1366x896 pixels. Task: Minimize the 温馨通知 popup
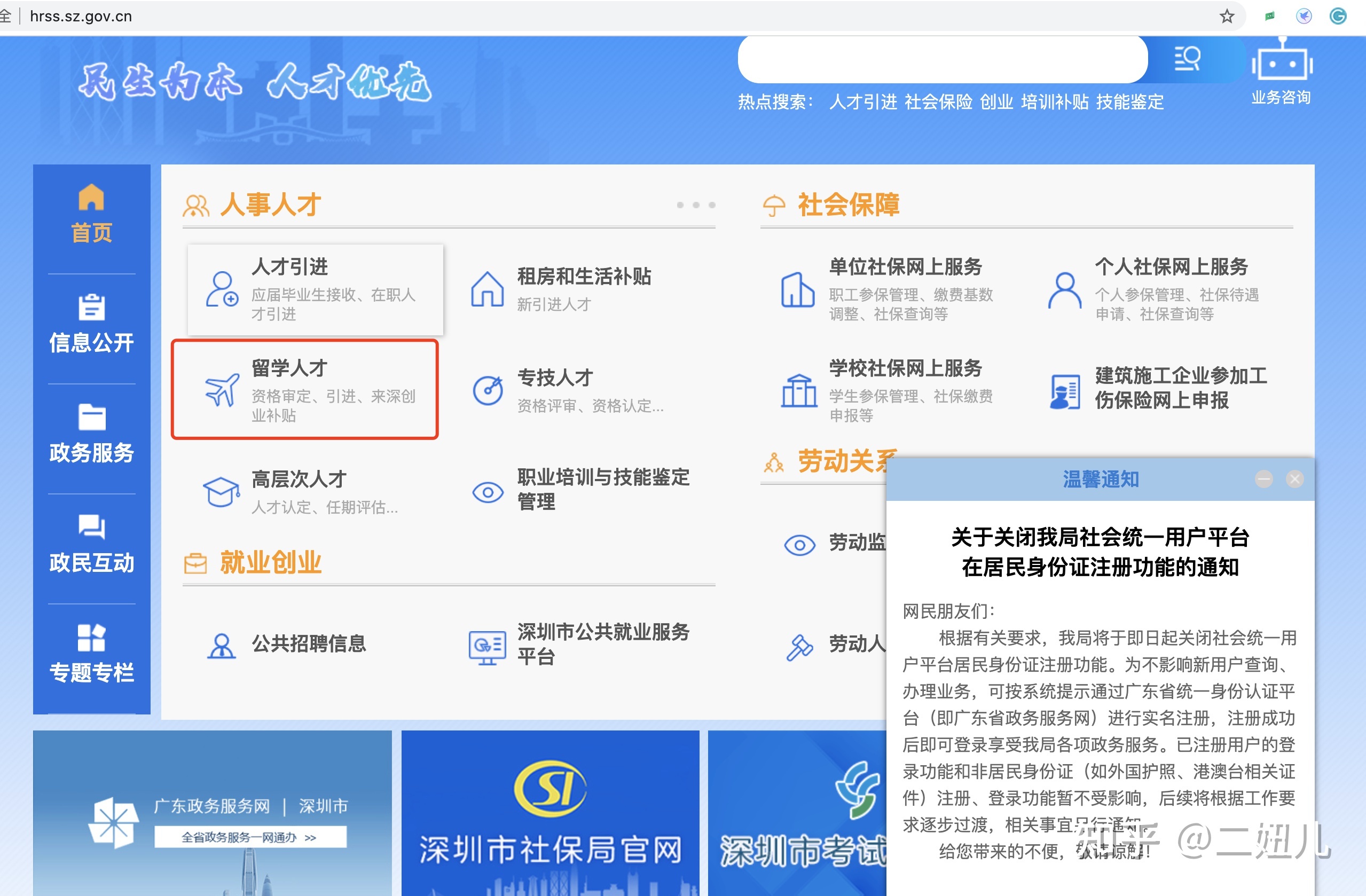[x=1263, y=479]
